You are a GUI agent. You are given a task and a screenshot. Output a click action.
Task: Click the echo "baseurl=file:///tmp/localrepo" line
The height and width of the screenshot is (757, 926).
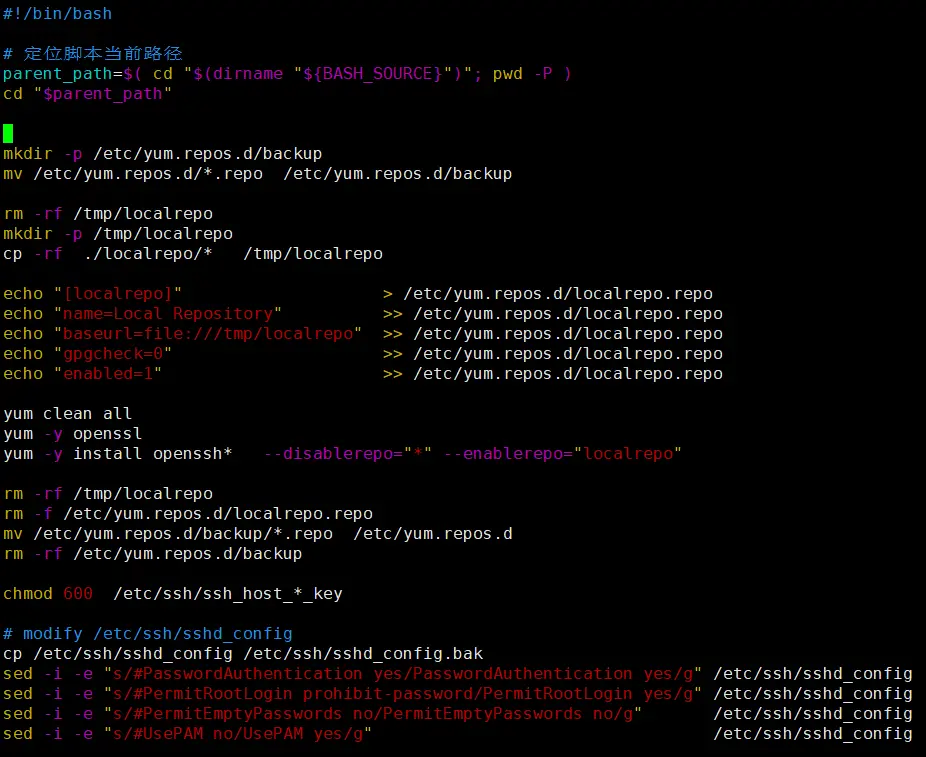(x=363, y=334)
